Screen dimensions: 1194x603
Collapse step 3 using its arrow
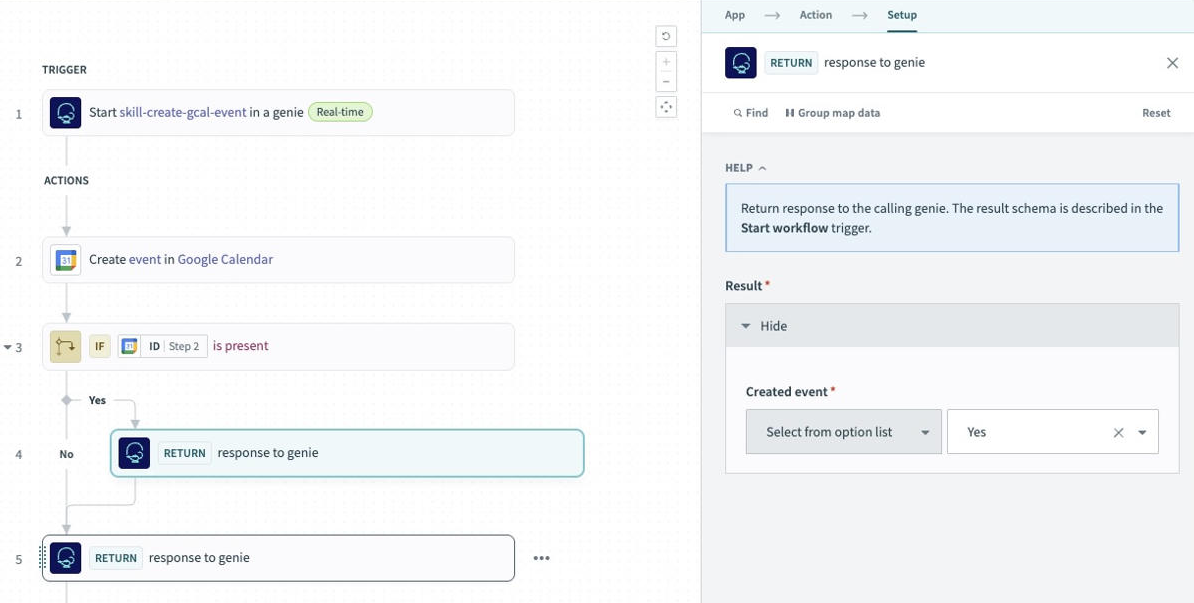point(8,347)
